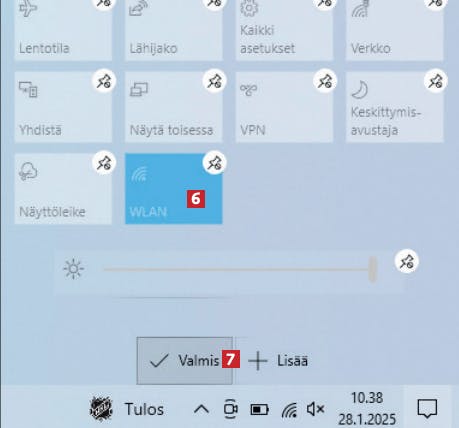Unpin the Lentotila quick action tile
This screenshot has height=428, width=459.
pos(104,3)
